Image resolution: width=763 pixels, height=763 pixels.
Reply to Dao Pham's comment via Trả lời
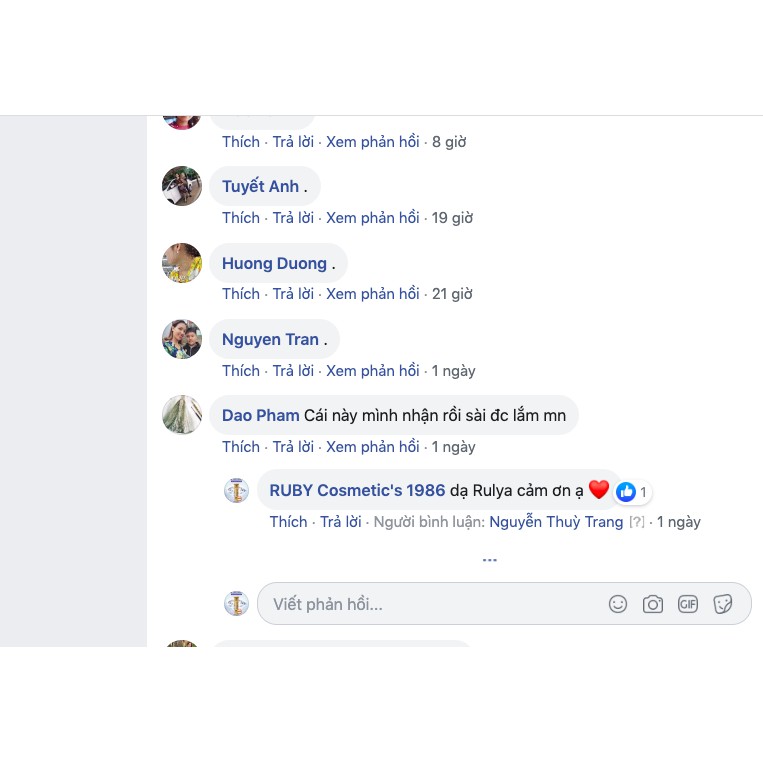[293, 446]
